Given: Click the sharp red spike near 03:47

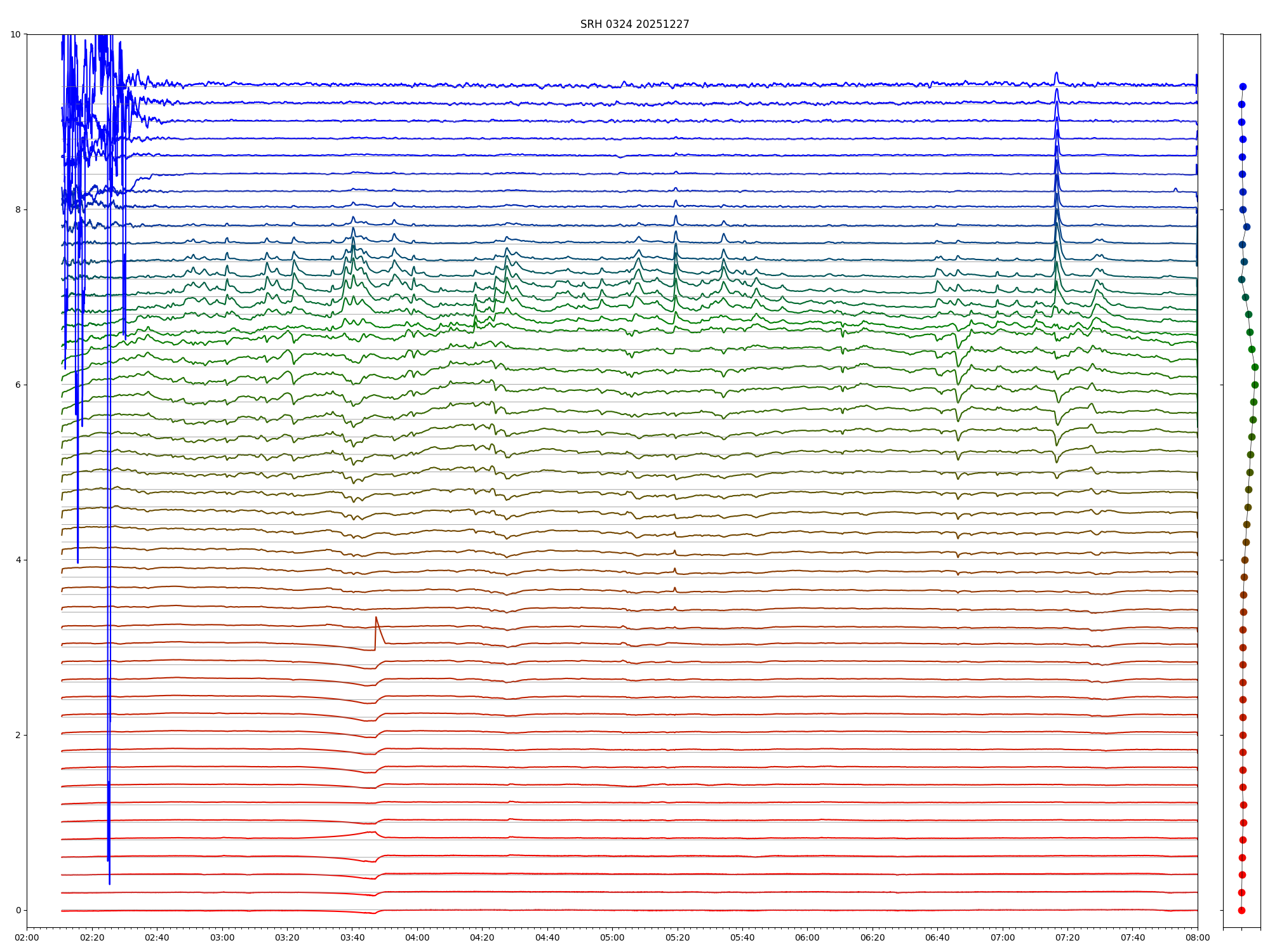Looking at the screenshot, I should (376, 618).
